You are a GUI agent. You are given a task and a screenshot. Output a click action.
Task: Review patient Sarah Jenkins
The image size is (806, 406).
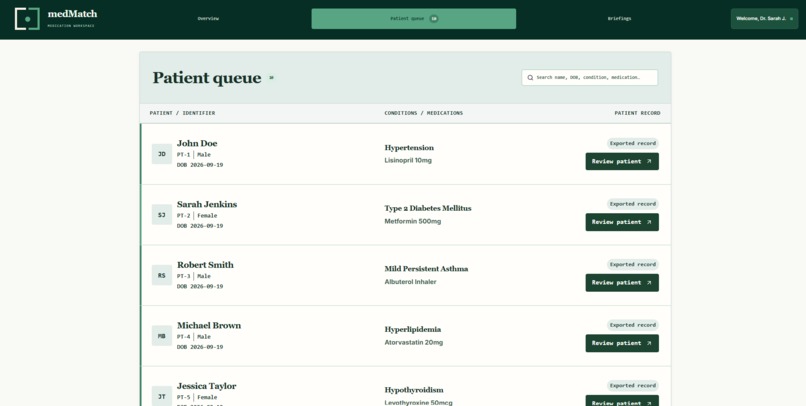pos(622,222)
